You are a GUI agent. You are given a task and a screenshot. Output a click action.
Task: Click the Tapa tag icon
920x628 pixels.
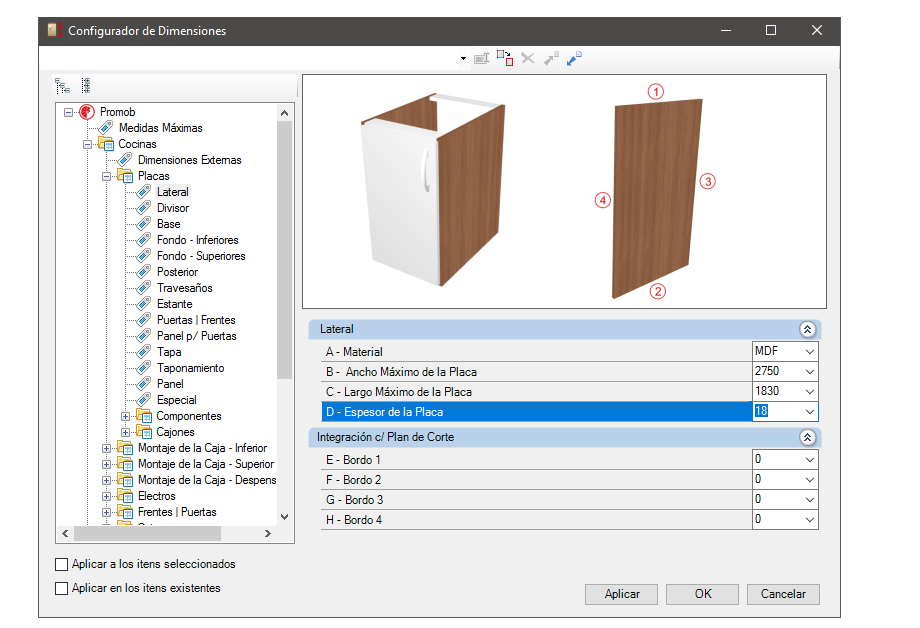[x=144, y=352]
